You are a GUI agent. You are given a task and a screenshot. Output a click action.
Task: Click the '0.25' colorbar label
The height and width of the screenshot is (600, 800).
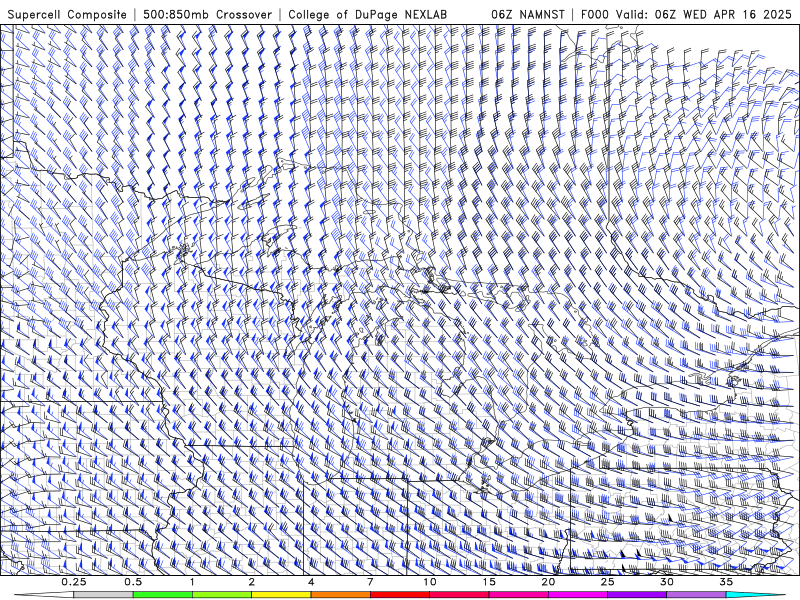tap(74, 582)
